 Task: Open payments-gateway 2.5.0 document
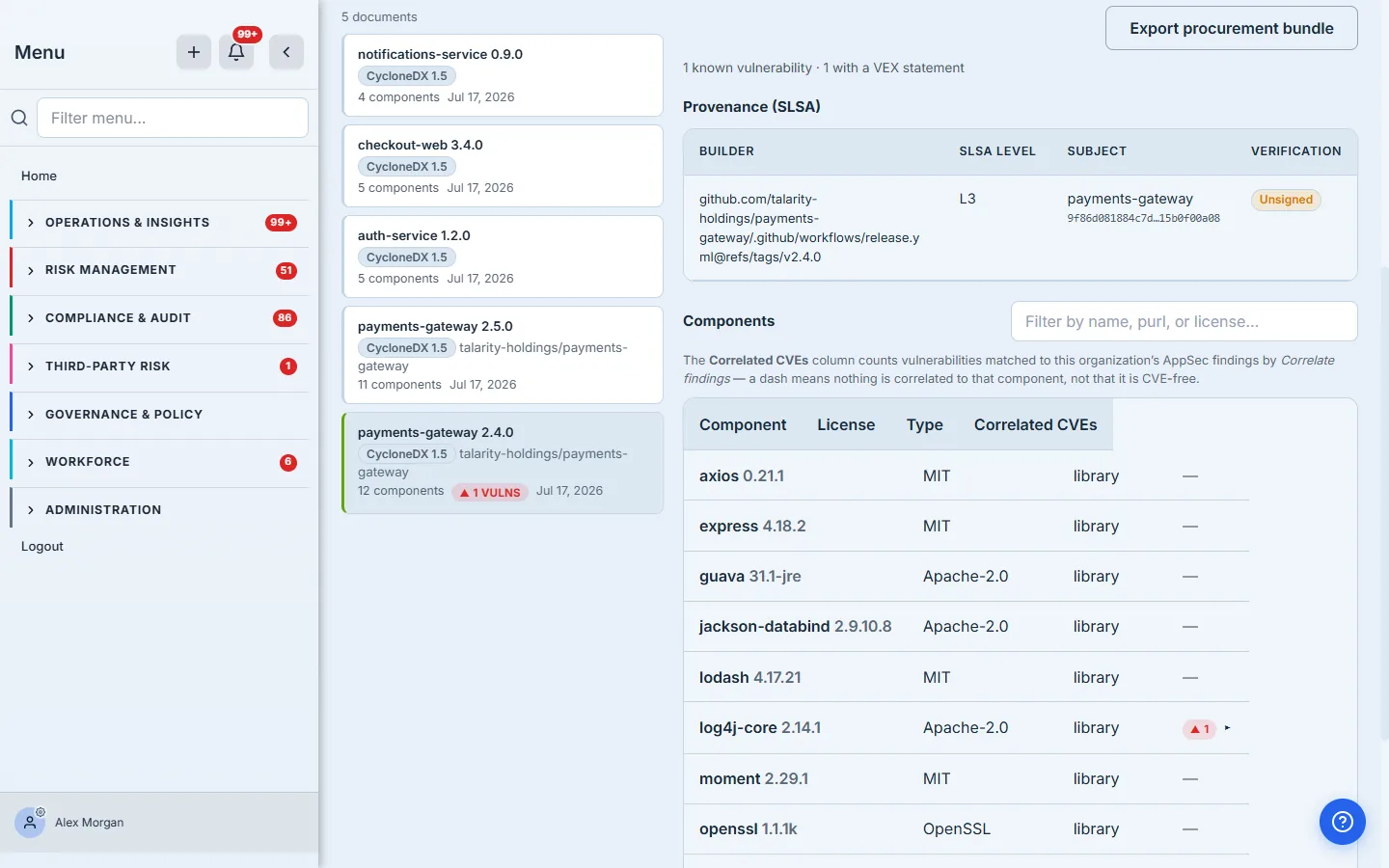click(503, 355)
